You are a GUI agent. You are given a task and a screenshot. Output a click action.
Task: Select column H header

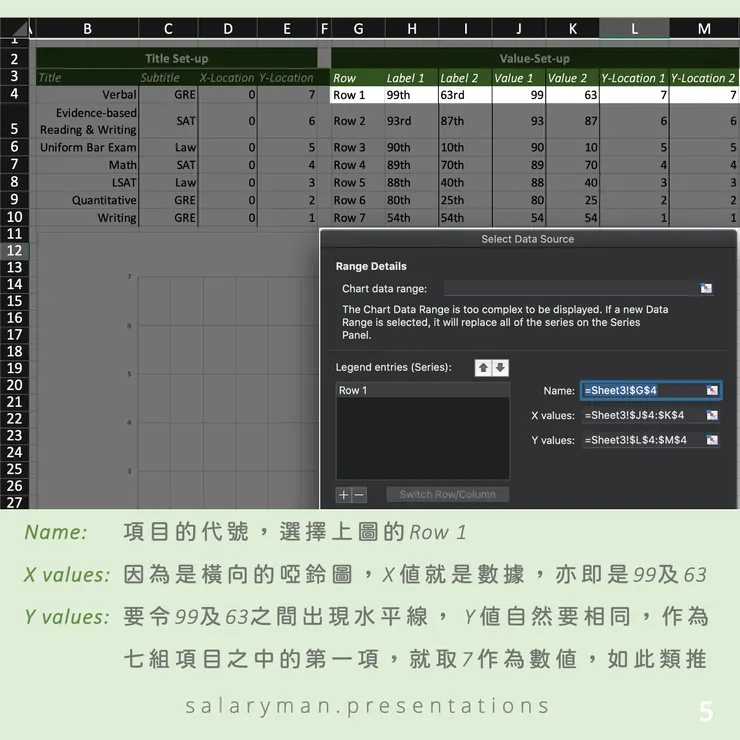point(412,29)
